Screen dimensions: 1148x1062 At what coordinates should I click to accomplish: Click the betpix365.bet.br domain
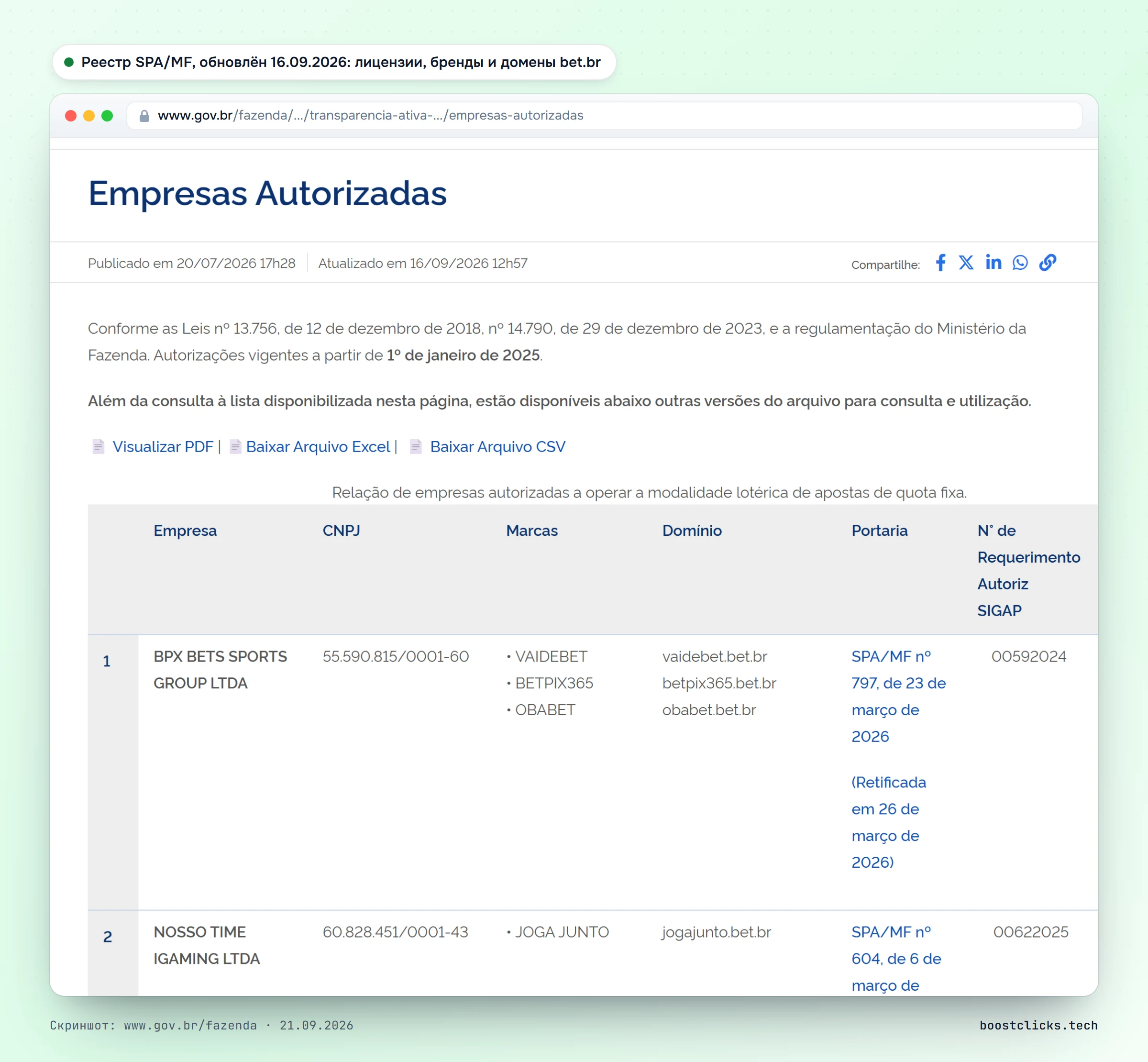(719, 683)
